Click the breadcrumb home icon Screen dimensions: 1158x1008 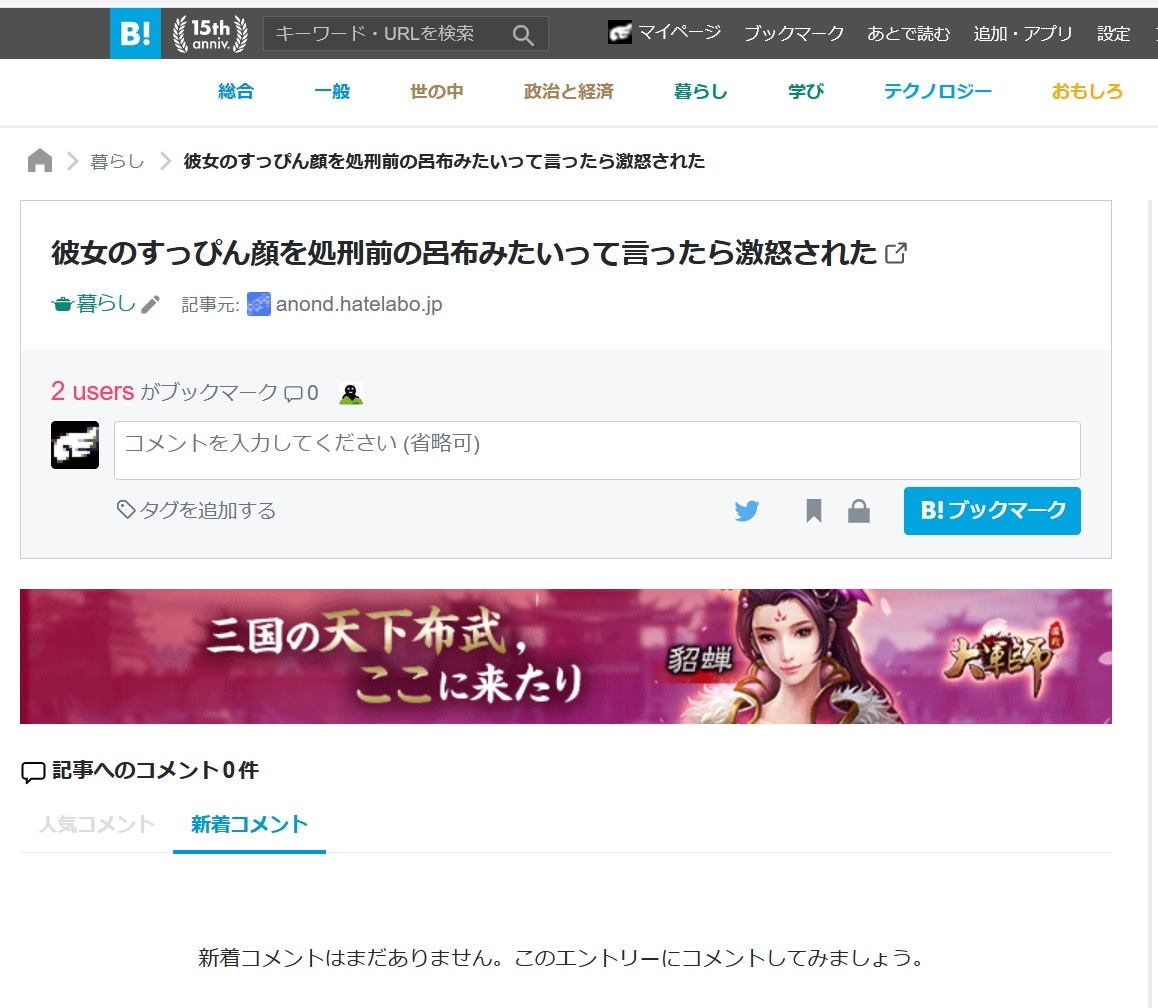[x=40, y=160]
